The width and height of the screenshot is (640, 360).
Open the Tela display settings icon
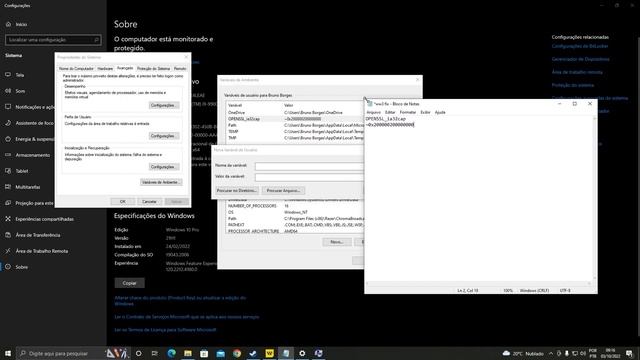coord(8,75)
